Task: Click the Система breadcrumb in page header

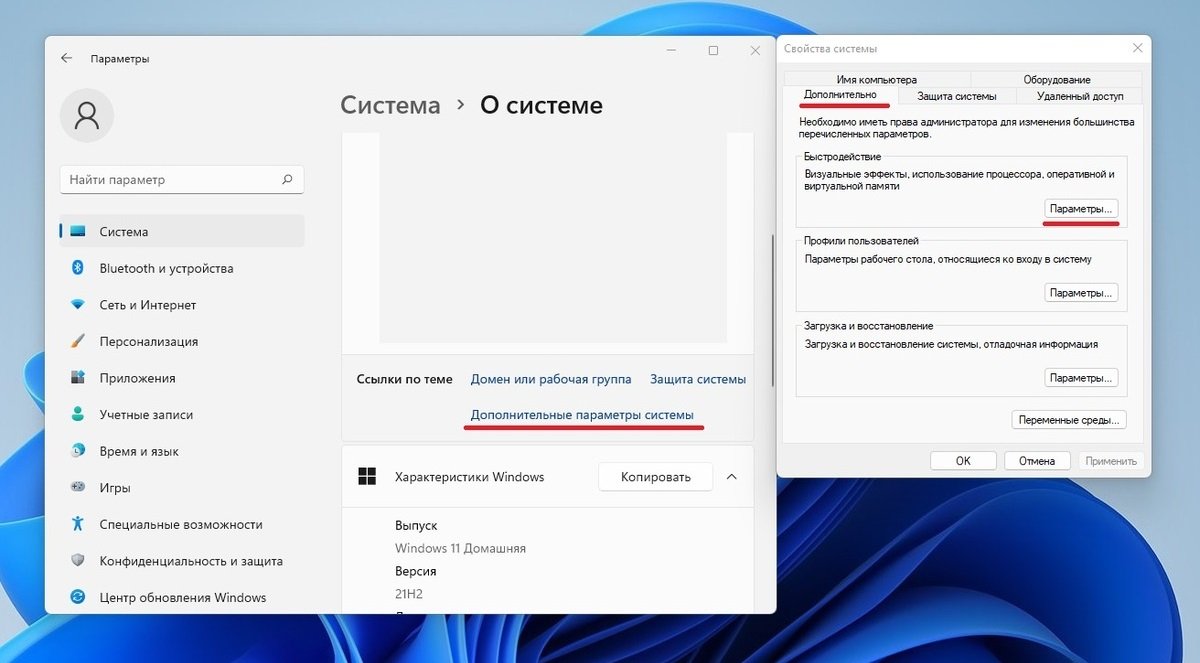Action: point(390,105)
